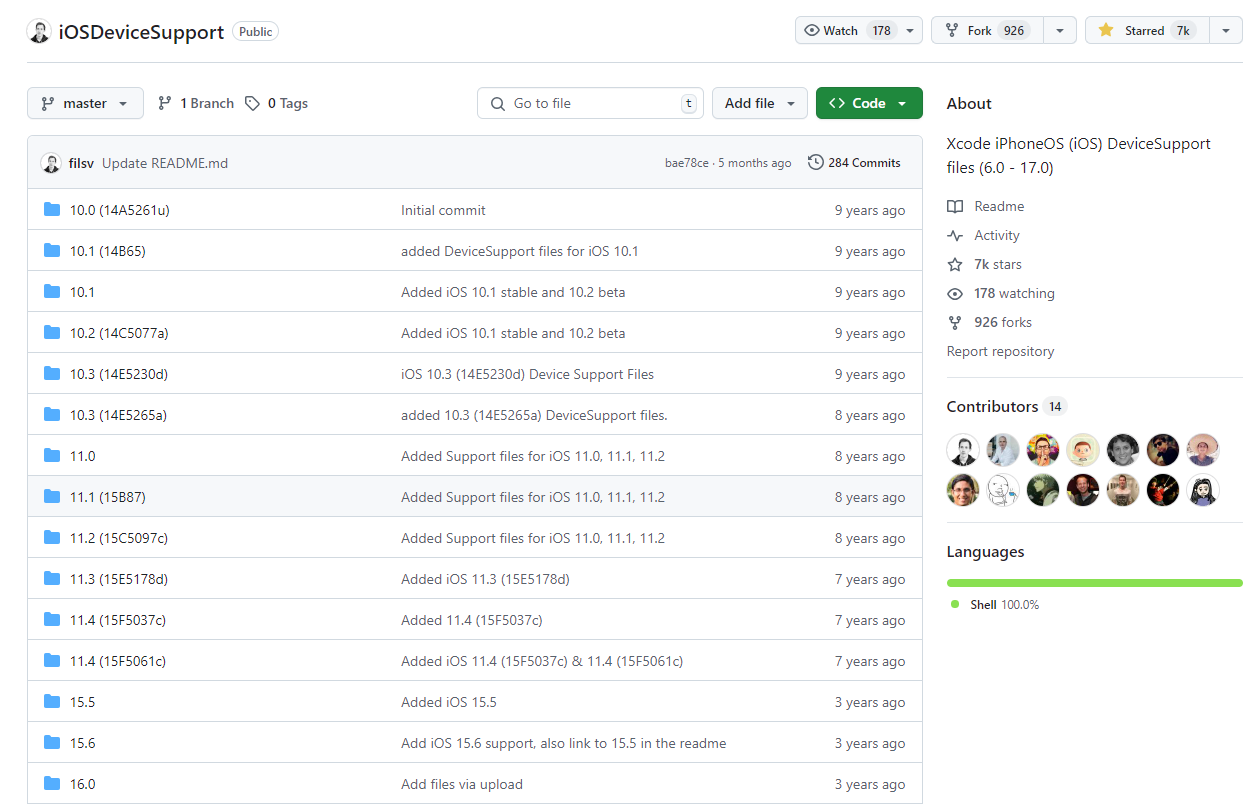Screen dimensions: 1260x804
Task: Open the green Code dropdown
Action: (x=869, y=103)
